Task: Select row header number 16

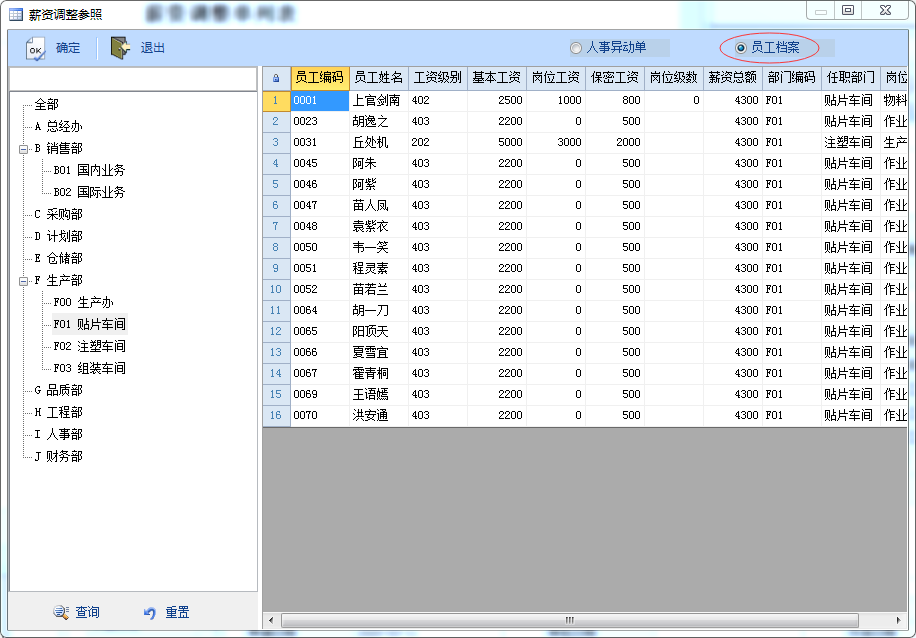Action: (276, 415)
